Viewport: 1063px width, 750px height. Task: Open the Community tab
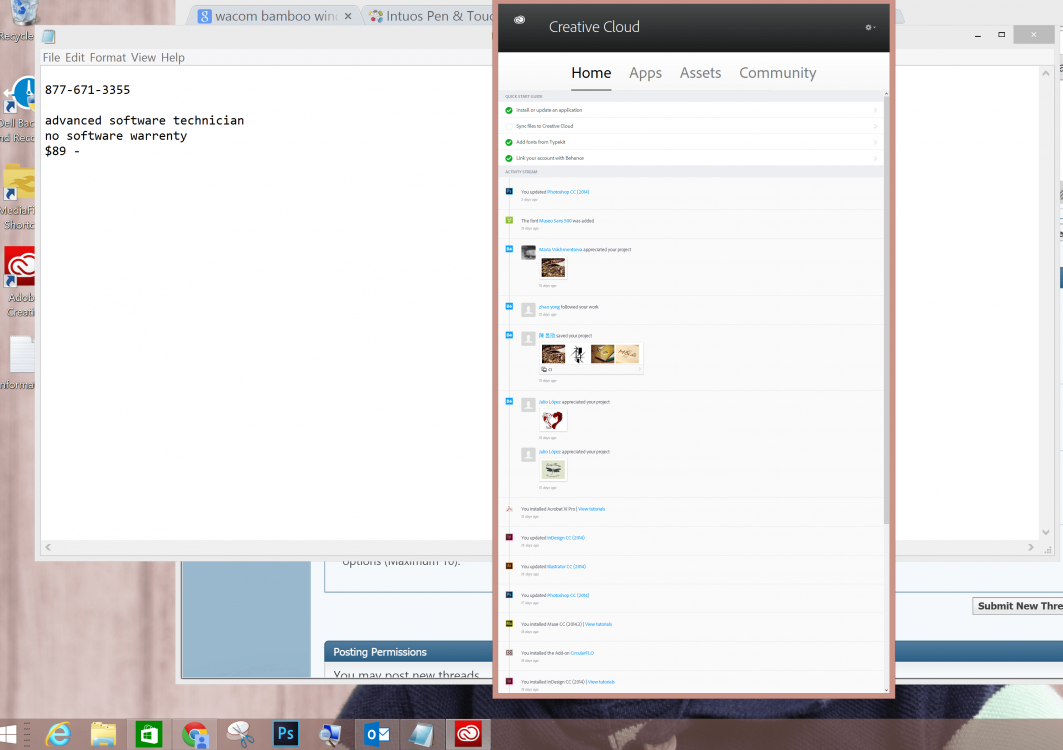(x=777, y=73)
